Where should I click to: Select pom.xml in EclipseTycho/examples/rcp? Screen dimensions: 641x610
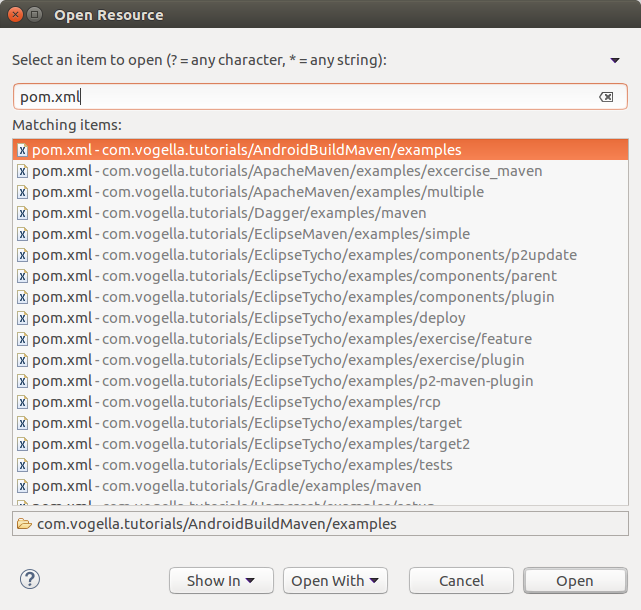coord(320,402)
